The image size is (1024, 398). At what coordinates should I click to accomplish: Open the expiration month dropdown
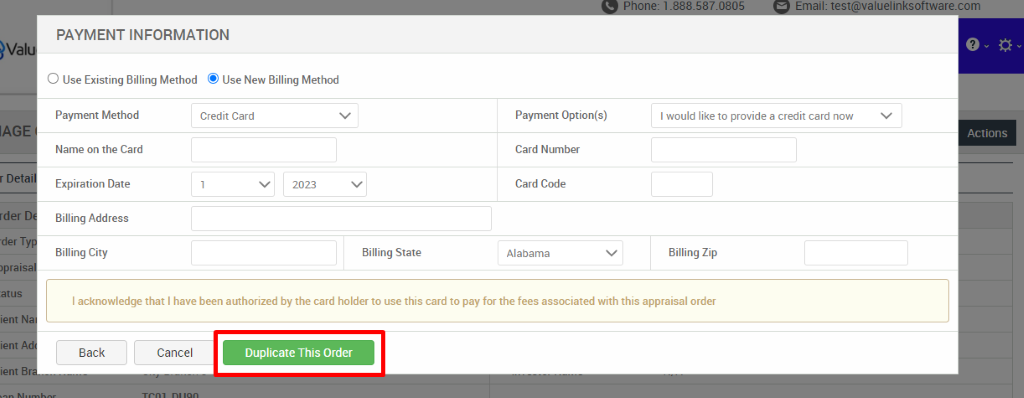(x=233, y=184)
